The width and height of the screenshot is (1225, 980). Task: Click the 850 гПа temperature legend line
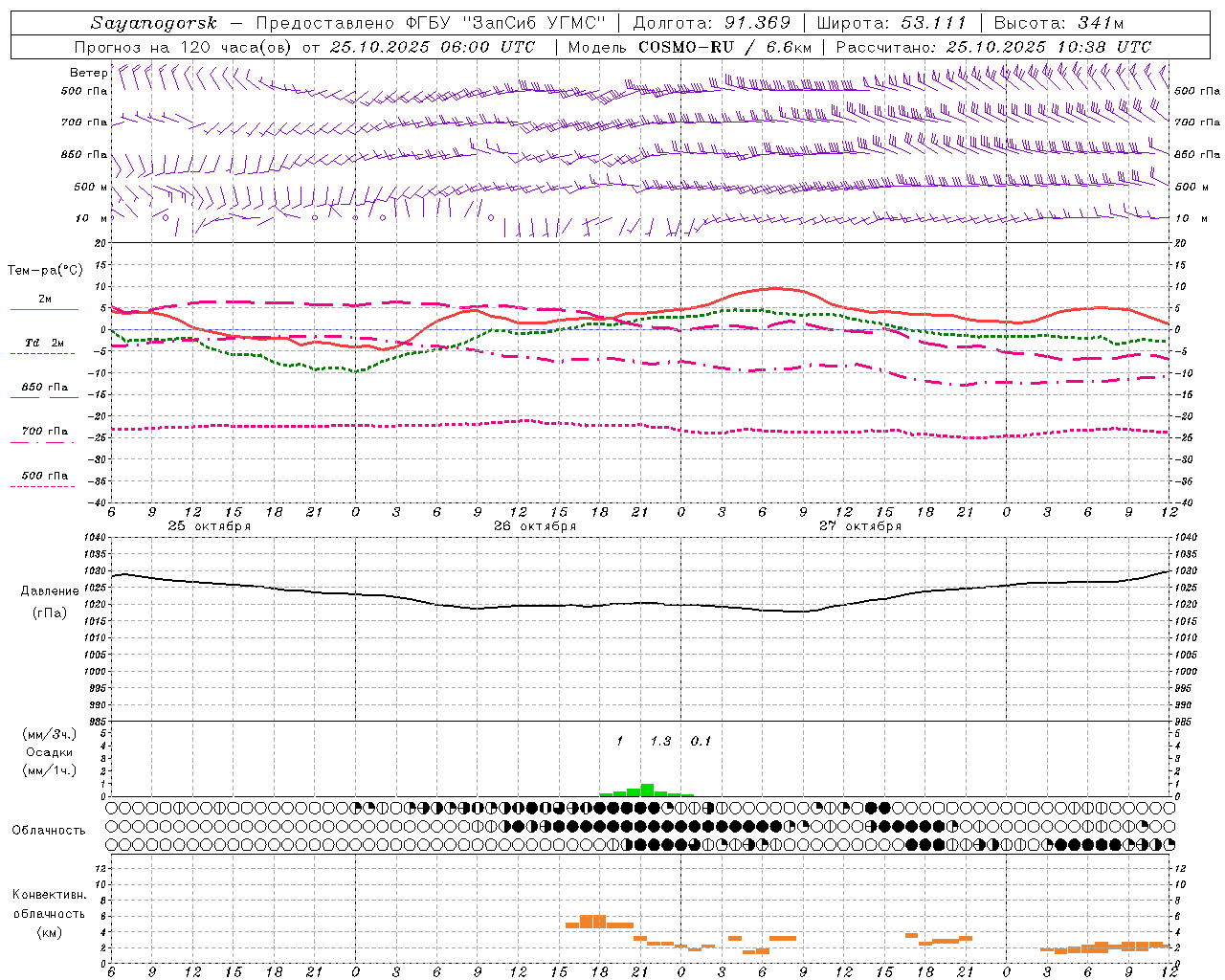44,396
